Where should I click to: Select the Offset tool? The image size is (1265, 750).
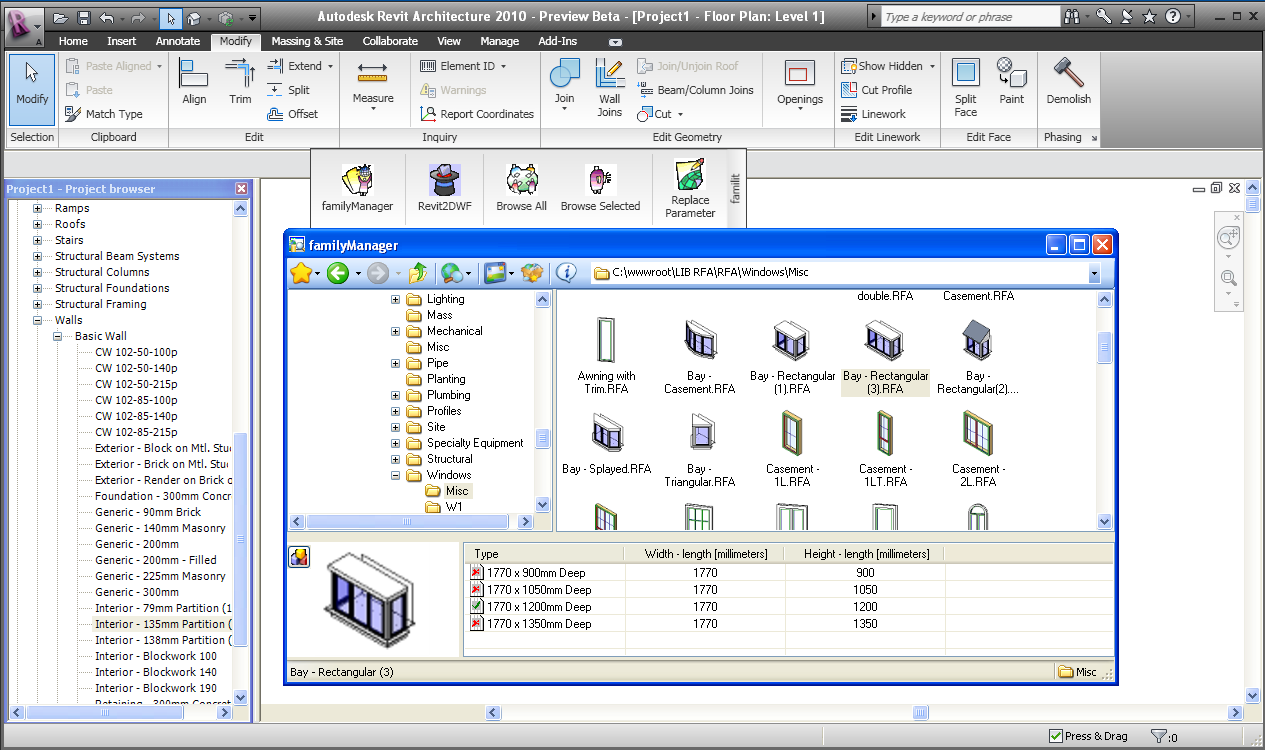pyautogui.click(x=293, y=114)
